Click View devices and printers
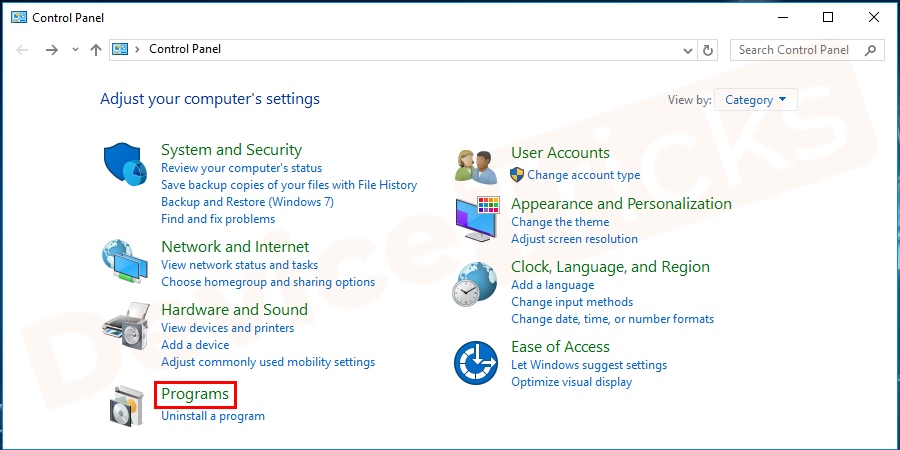 click(x=228, y=328)
